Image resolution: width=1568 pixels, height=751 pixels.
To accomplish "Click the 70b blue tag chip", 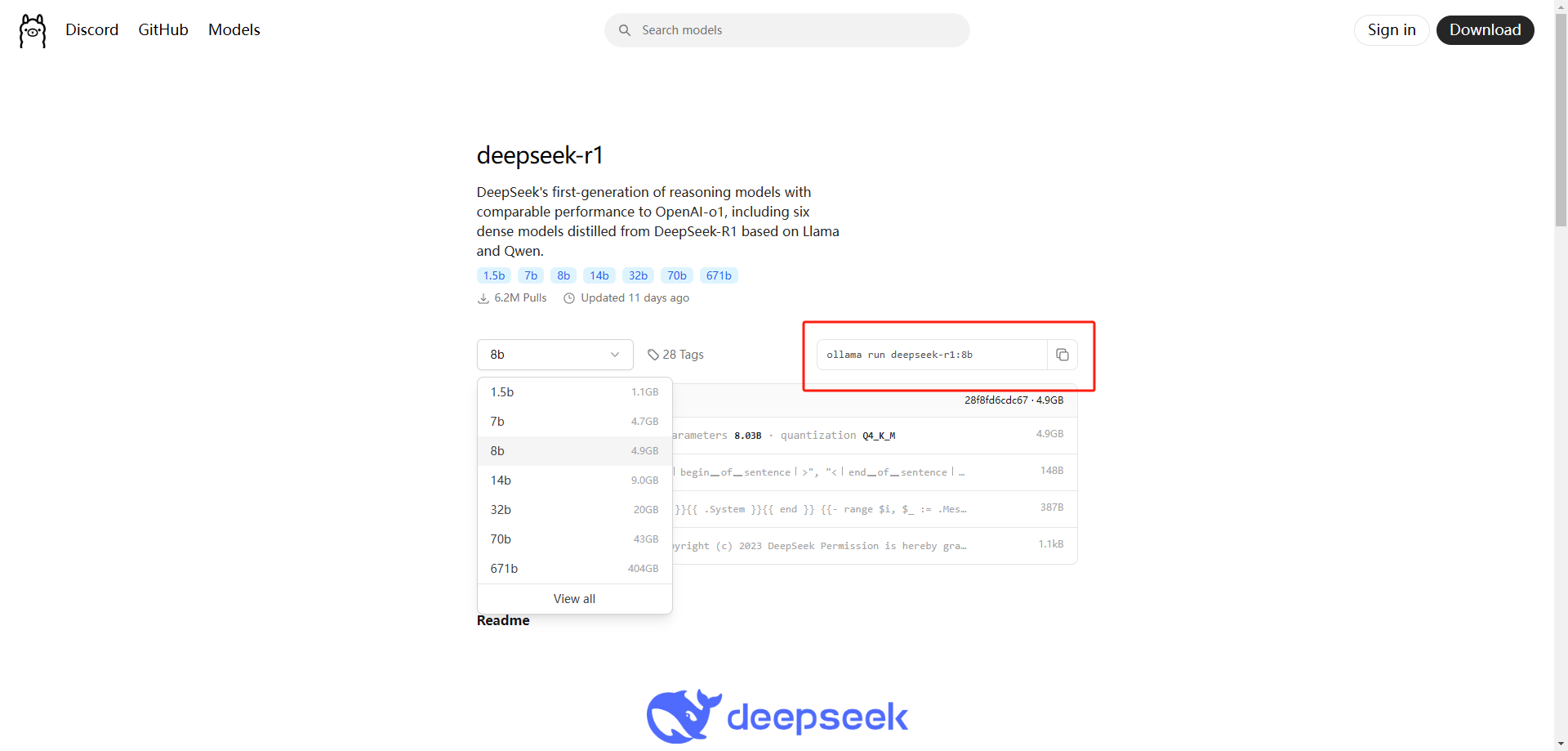I will tap(677, 275).
